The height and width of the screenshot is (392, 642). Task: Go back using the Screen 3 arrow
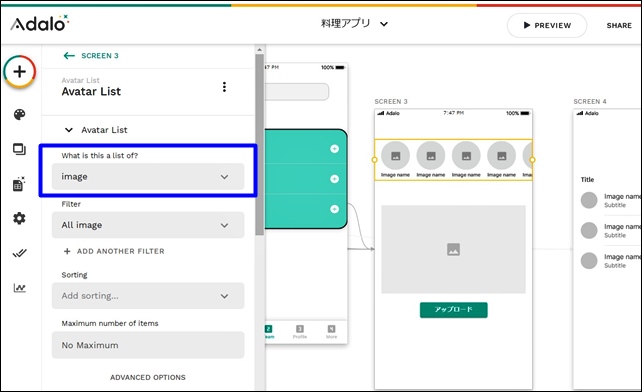[x=69, y=56]
